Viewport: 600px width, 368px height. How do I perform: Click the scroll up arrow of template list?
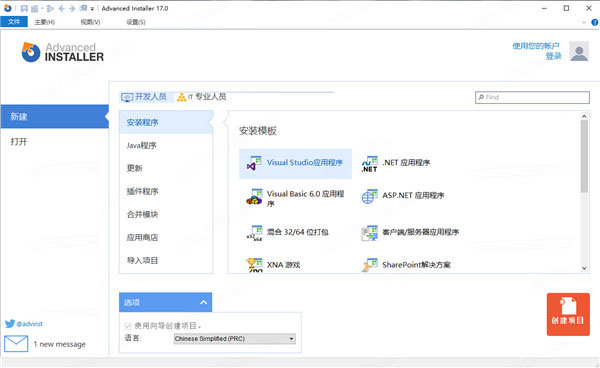(x=584, y=116)
